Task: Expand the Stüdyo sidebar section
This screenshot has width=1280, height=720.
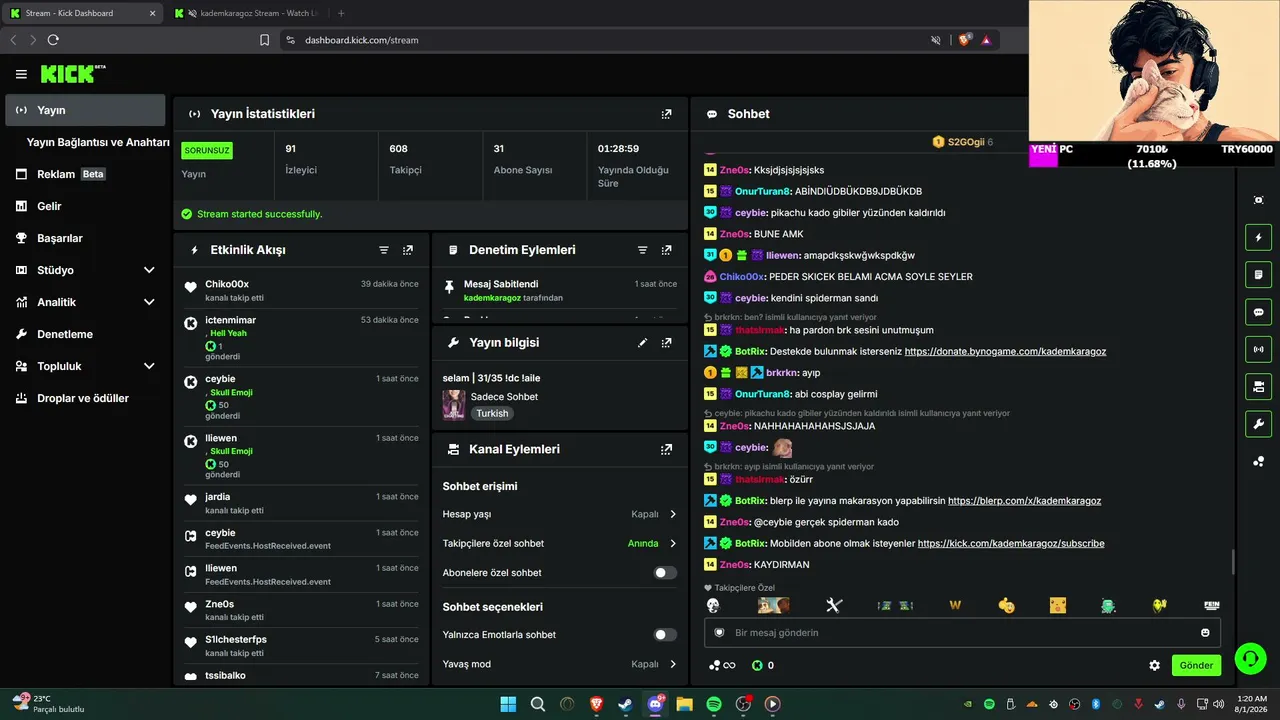Action: coord(149,270)
